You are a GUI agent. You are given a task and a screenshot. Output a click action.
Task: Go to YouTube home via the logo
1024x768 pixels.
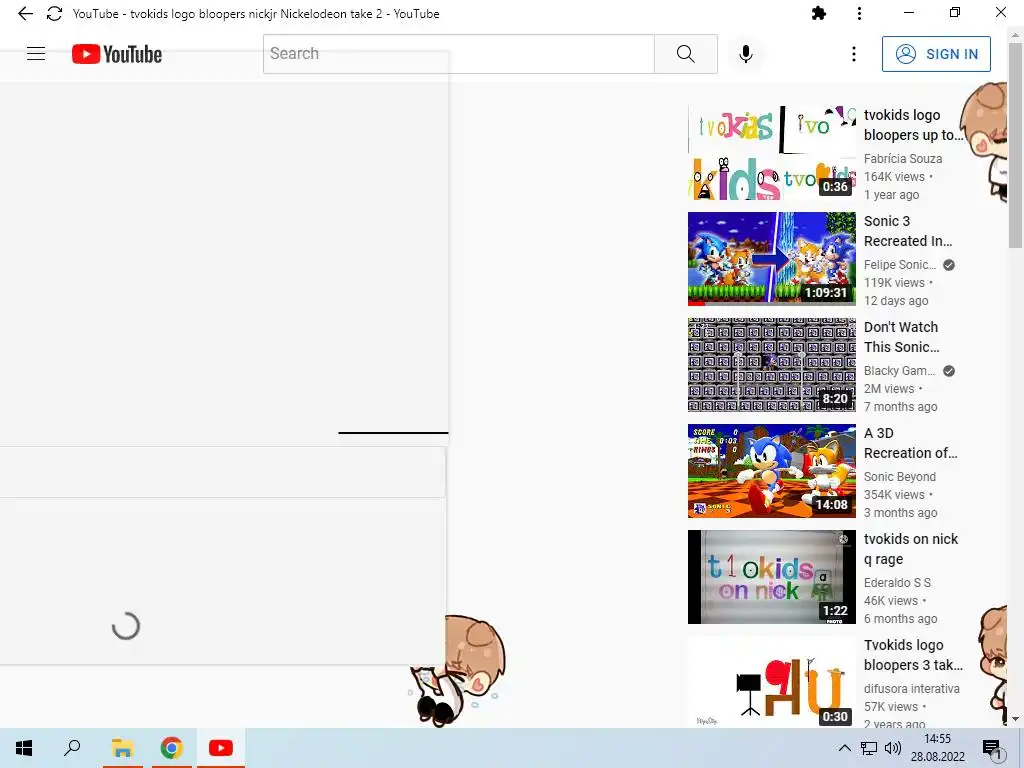117,54
